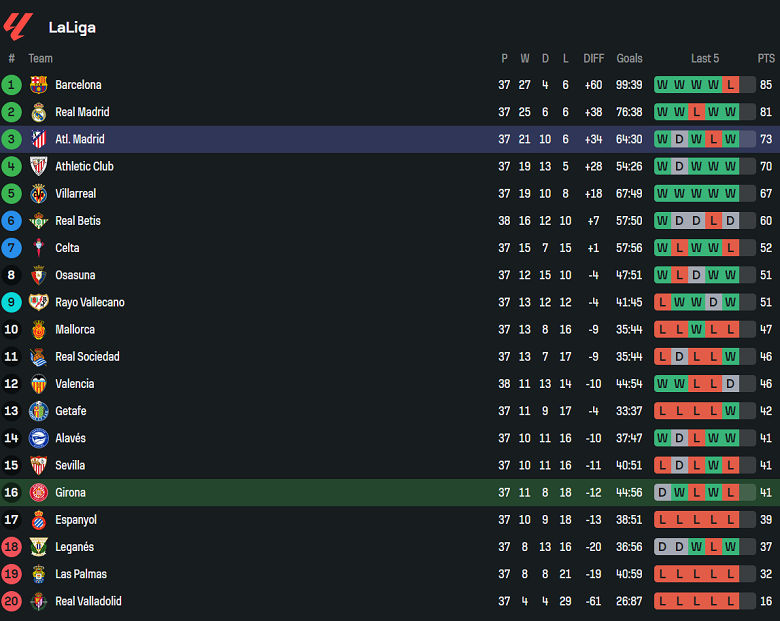Viewport: 780px width, 621px height.
Task: Click the Girona club crest
Action: [39, 492]
